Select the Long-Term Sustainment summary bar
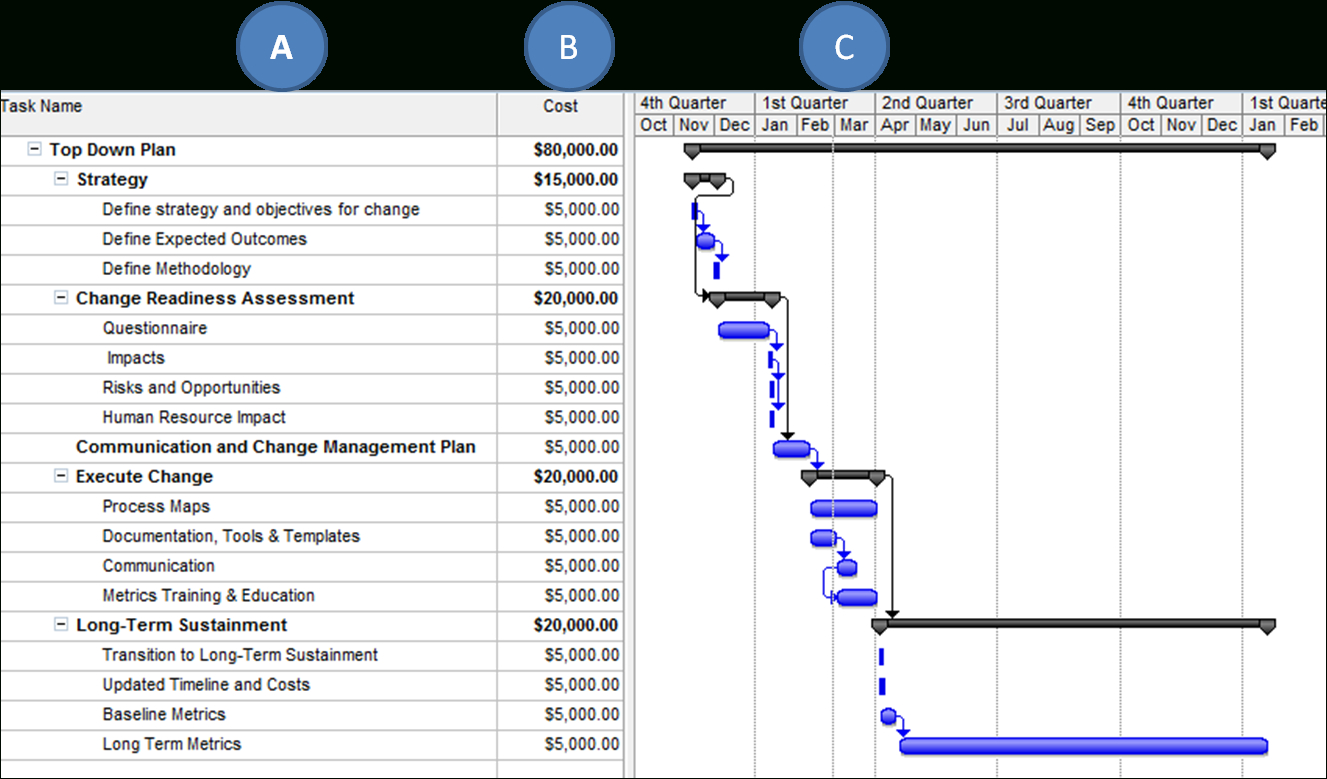This screenshot has height=779, width=1327. coord(1074,625)
